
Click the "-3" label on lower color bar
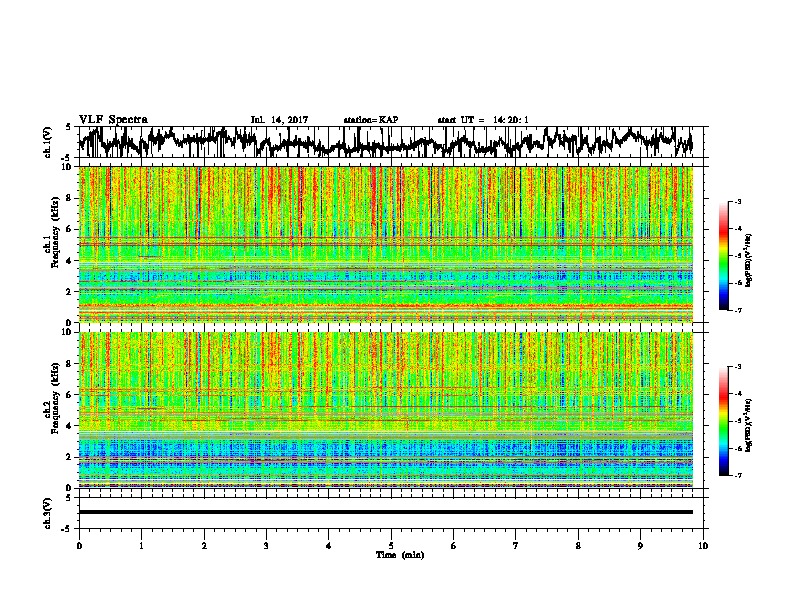click(737, 367)
